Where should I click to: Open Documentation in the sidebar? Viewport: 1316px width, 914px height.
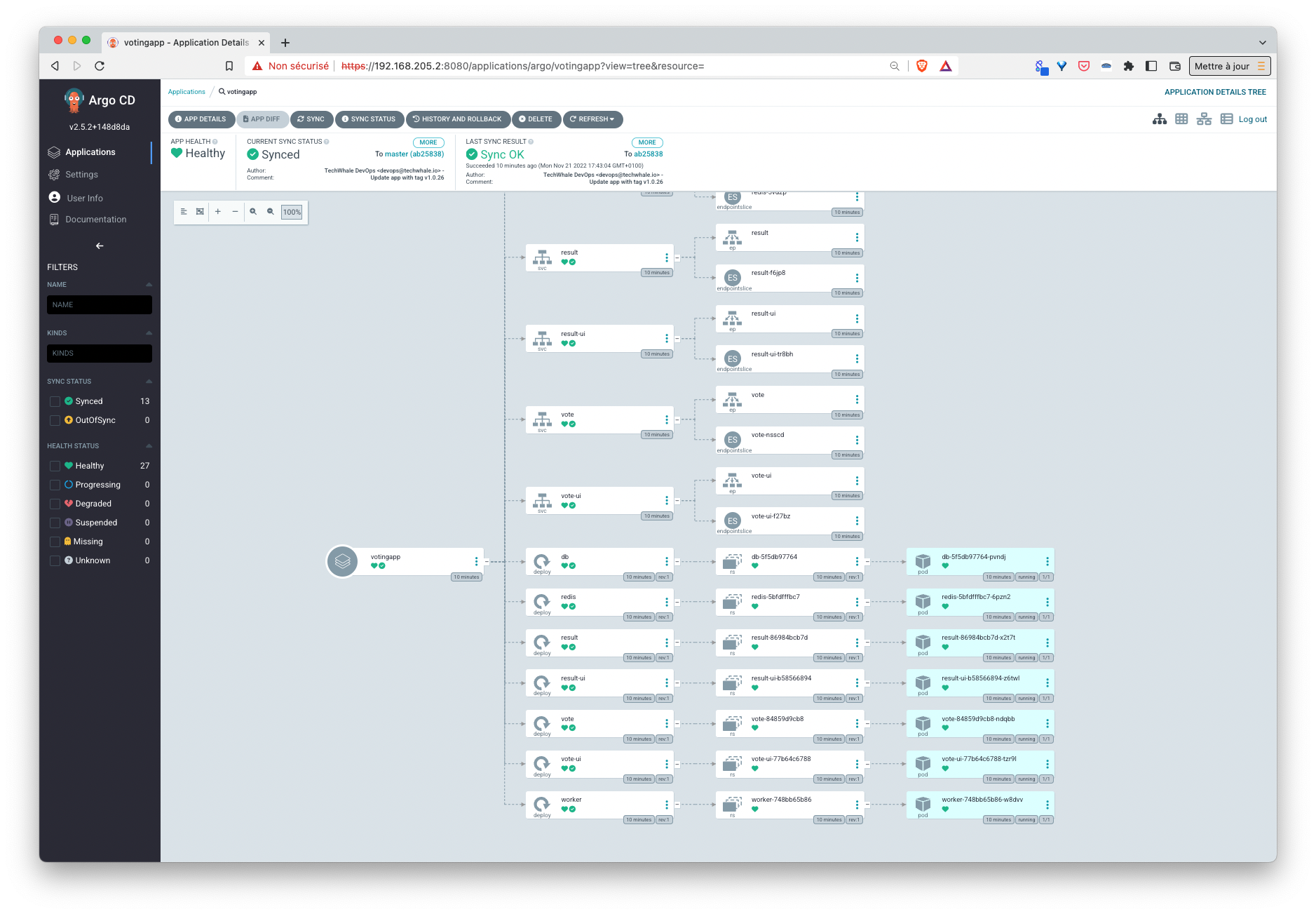[x=95, y=220]
